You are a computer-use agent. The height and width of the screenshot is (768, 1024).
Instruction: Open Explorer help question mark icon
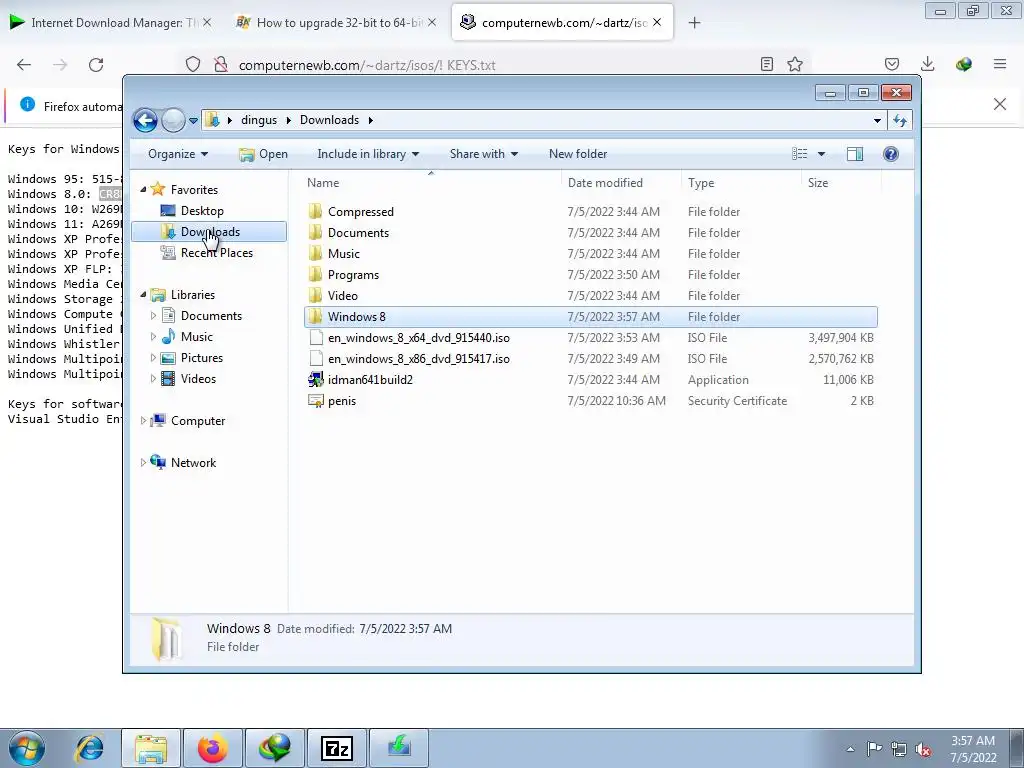[891, 154]
